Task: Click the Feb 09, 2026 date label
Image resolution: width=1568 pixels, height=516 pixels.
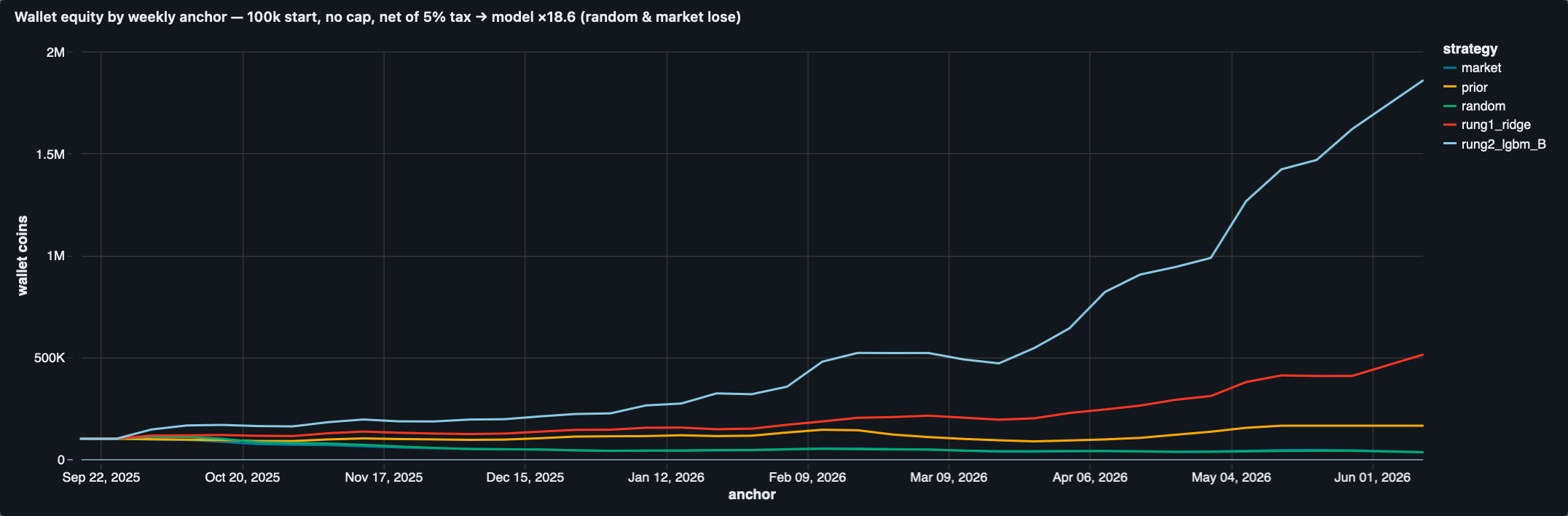Action: pyautogui.click(x=807, y=477)
